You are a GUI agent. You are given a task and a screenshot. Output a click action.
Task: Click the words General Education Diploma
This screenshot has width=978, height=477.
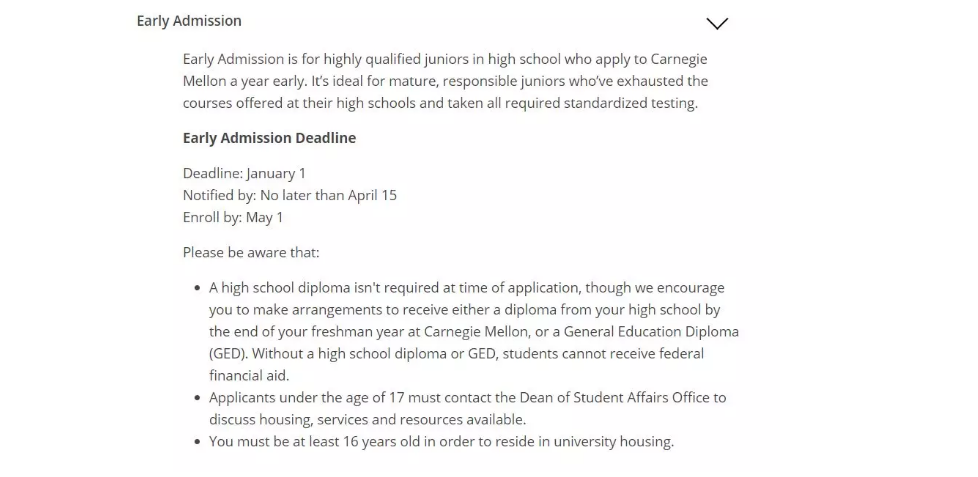click(651, 331)
